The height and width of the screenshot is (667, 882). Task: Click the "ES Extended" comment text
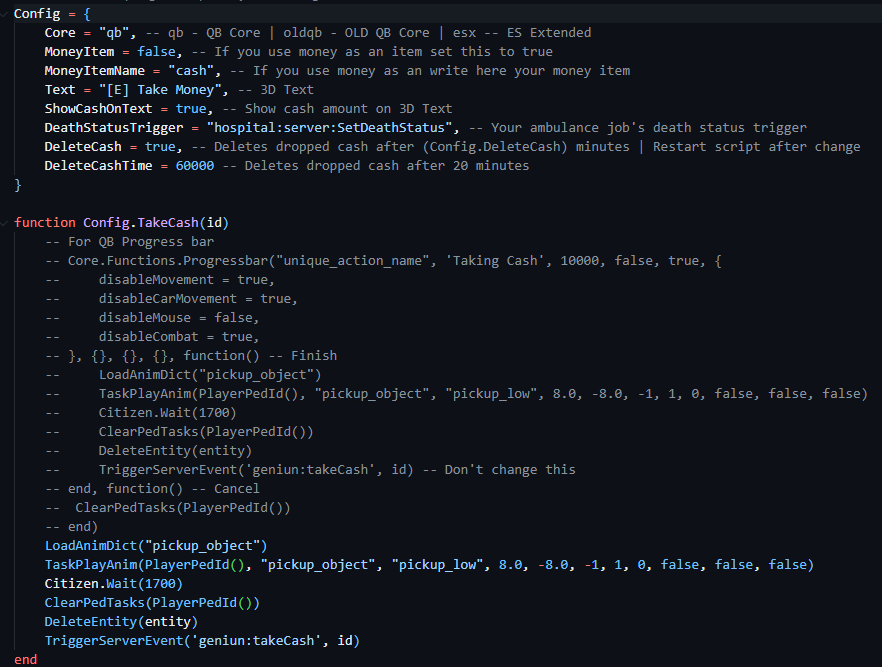click(x=549, y=33)
